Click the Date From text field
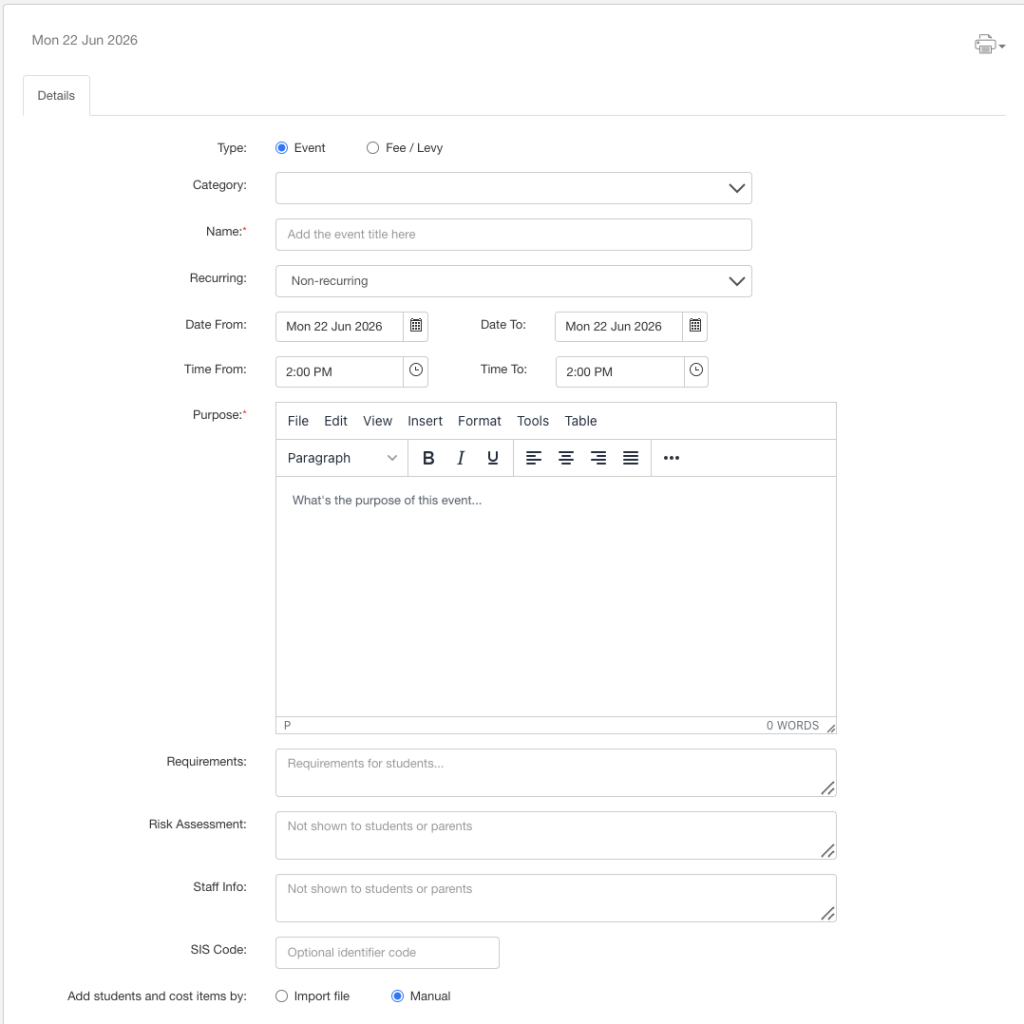The image size is (1024, 1024). click(339, 327)
